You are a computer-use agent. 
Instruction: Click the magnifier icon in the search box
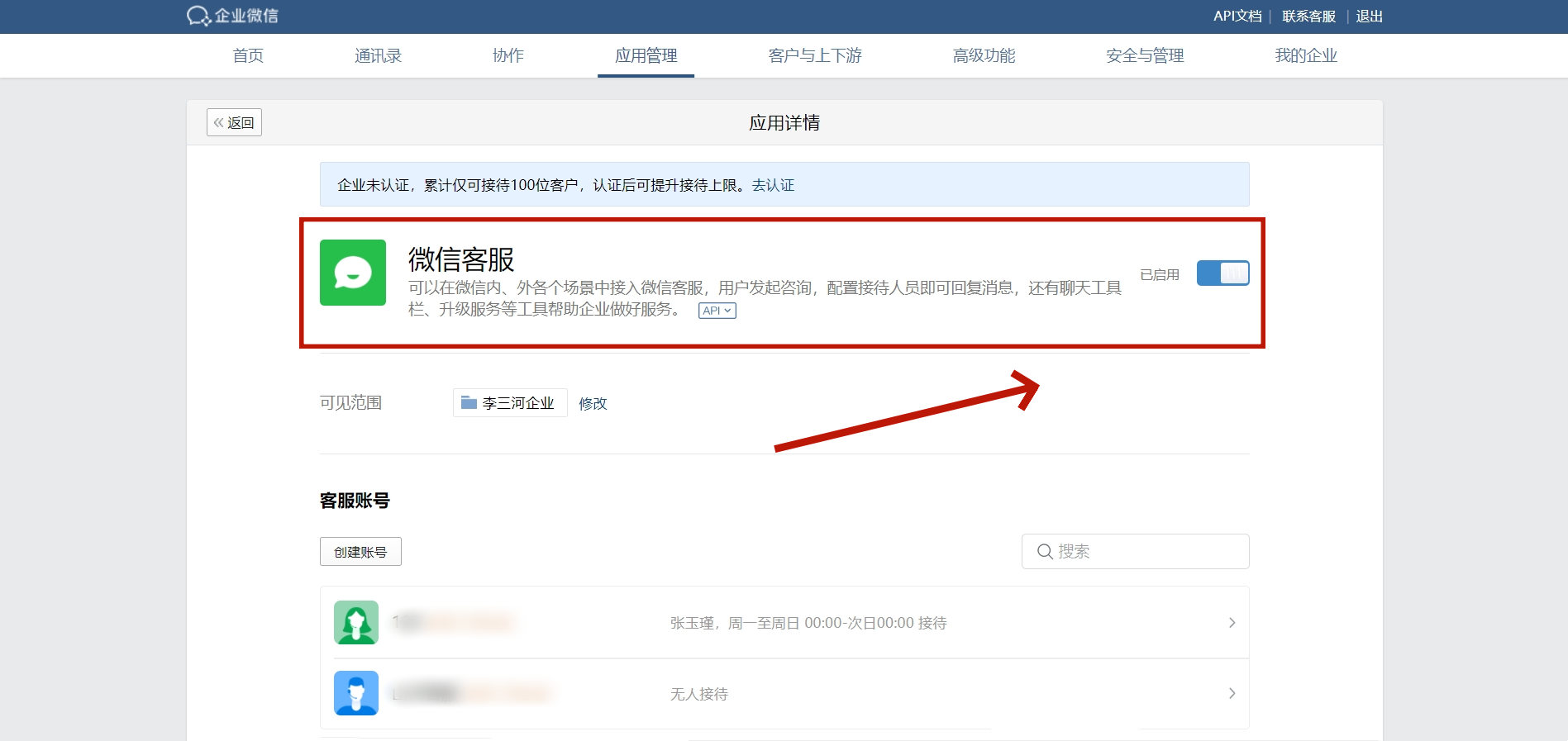click(x=1045, y=551)
